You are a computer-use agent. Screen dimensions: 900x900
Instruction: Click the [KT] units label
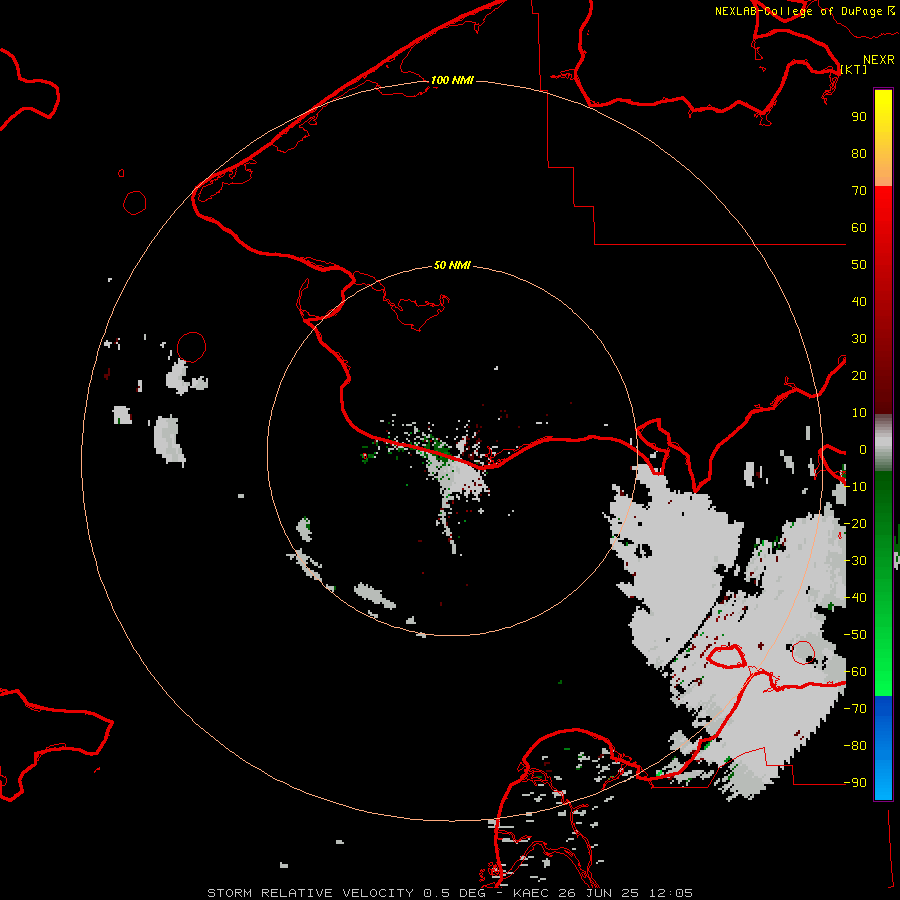pos(854,69)
